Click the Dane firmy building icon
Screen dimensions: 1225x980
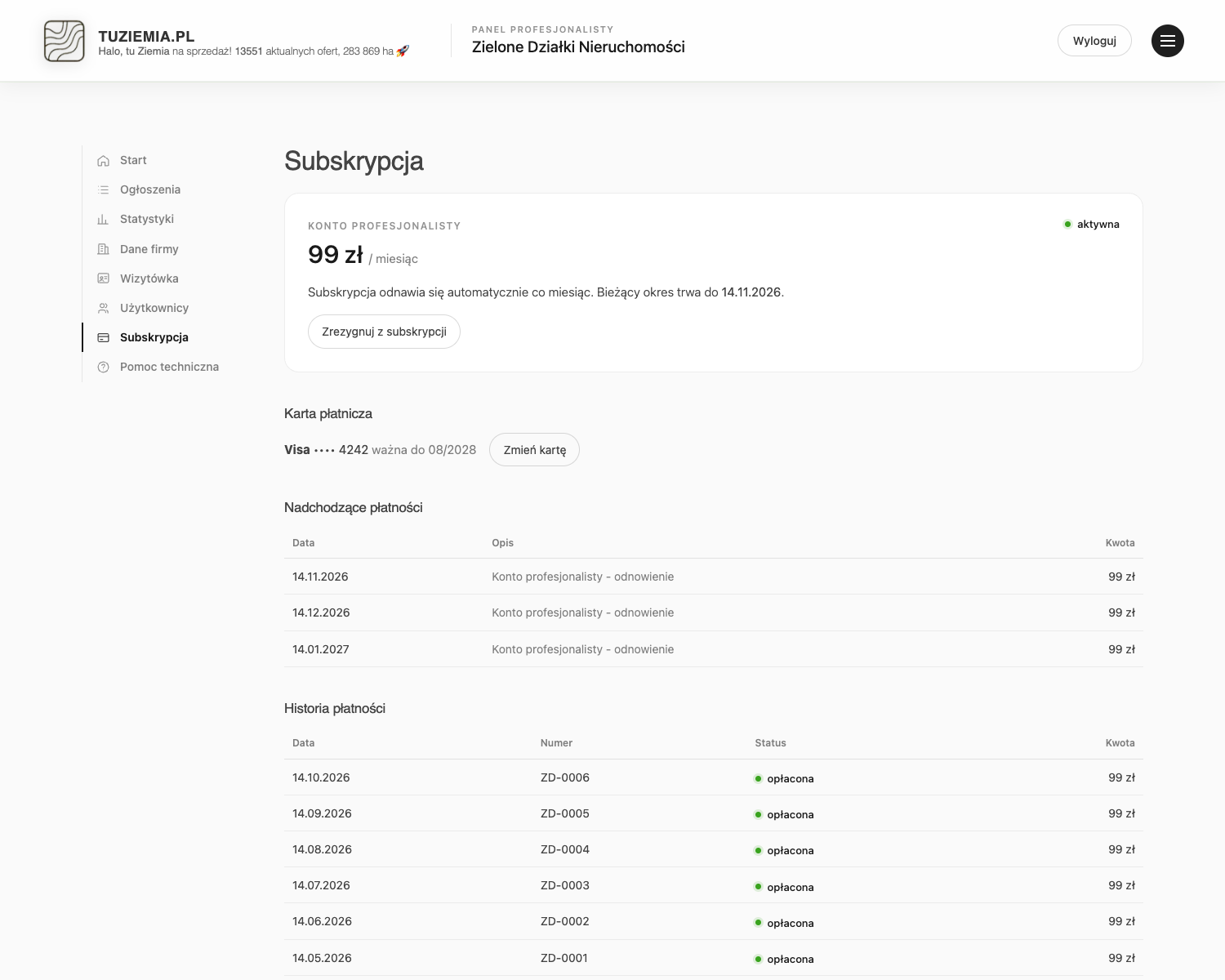click(103, 249)
